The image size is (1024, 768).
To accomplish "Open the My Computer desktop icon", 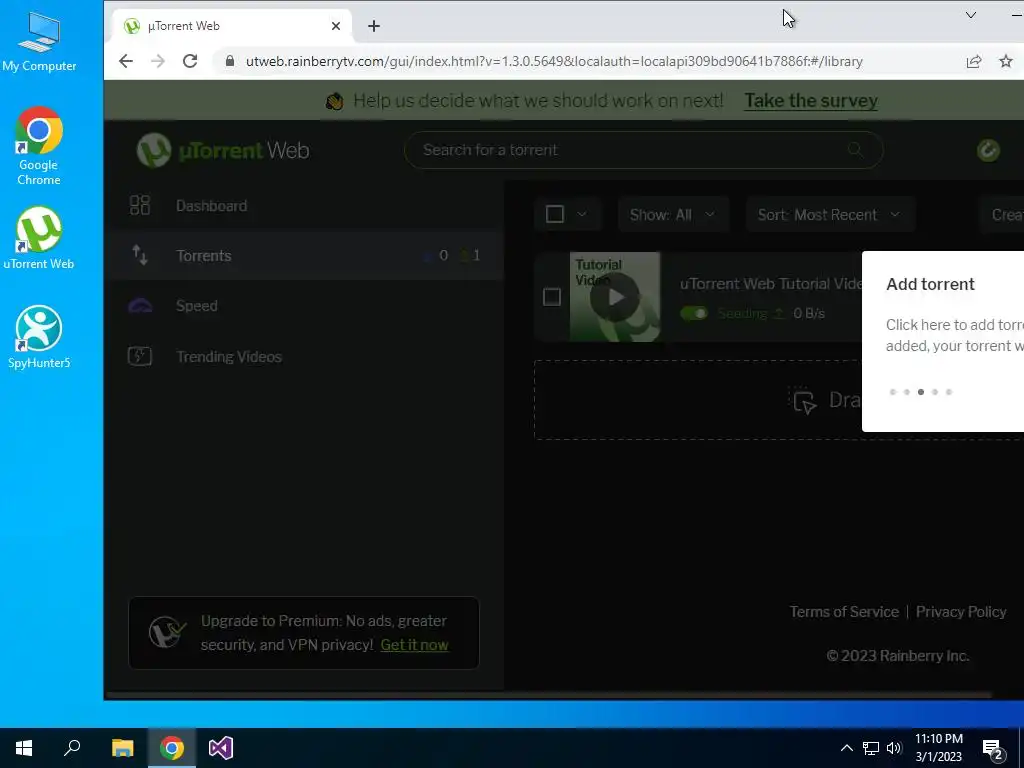I will click(x=39, y=42).
